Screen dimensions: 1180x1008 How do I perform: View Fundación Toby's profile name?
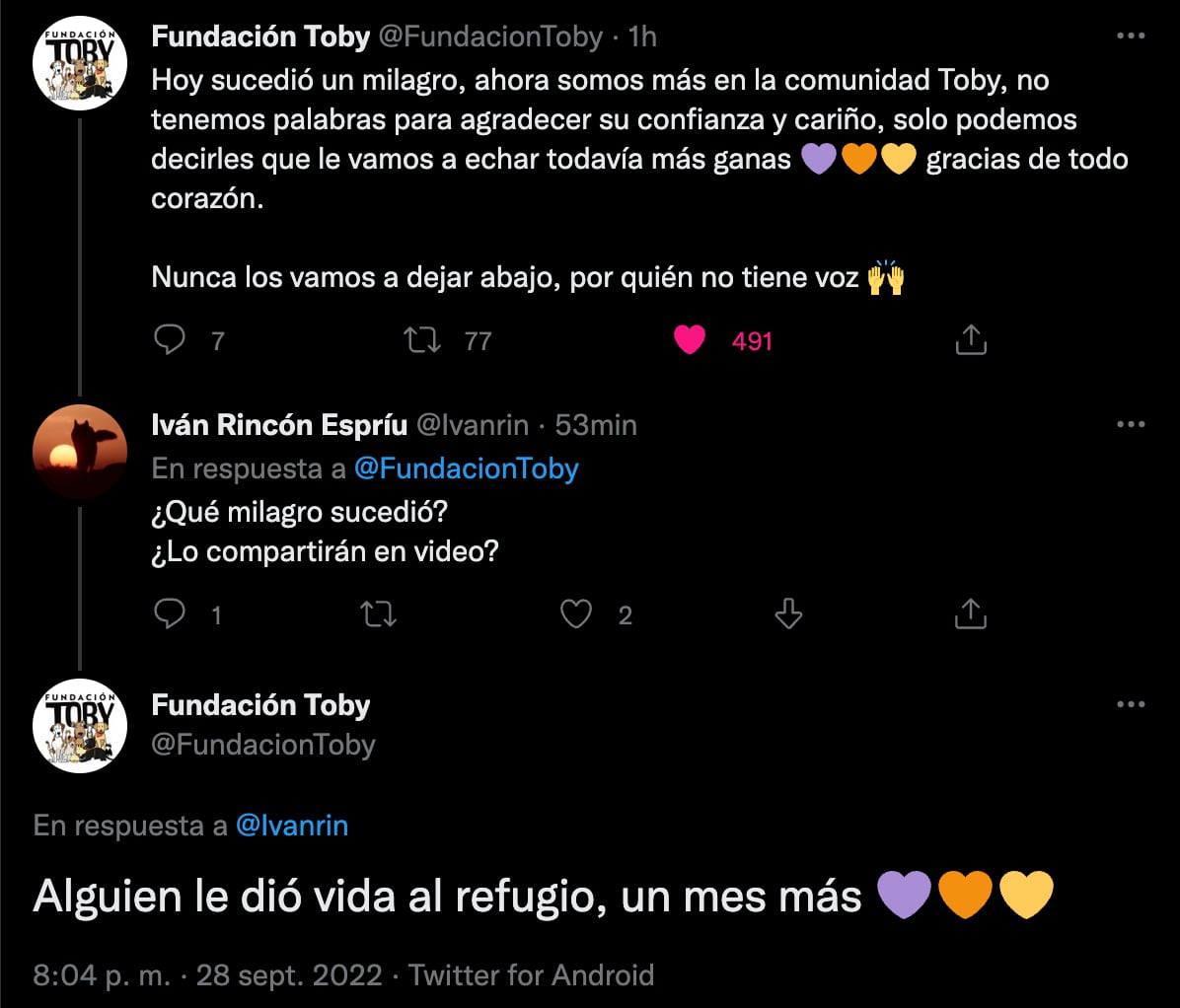pos(259,36)
